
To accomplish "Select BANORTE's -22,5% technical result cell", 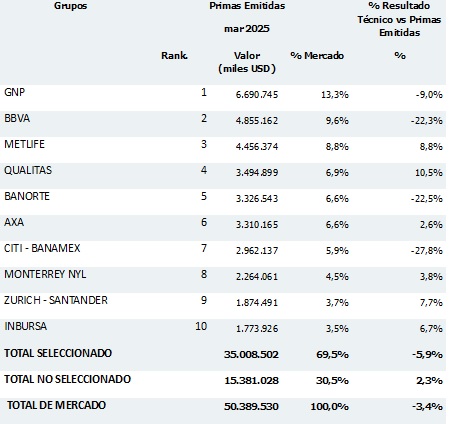I will point(427,199).
